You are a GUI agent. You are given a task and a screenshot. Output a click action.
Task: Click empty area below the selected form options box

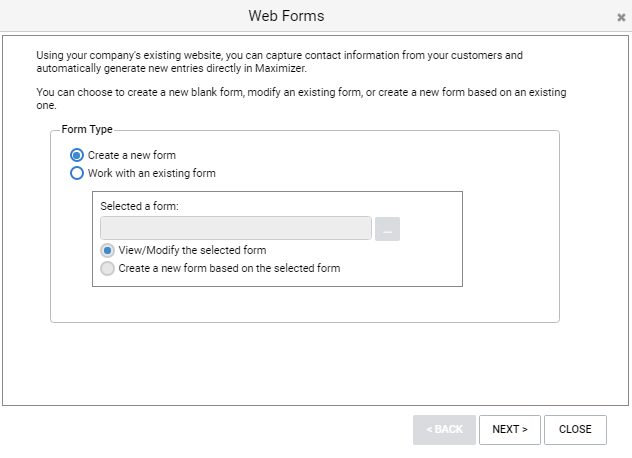pos(277,304)
